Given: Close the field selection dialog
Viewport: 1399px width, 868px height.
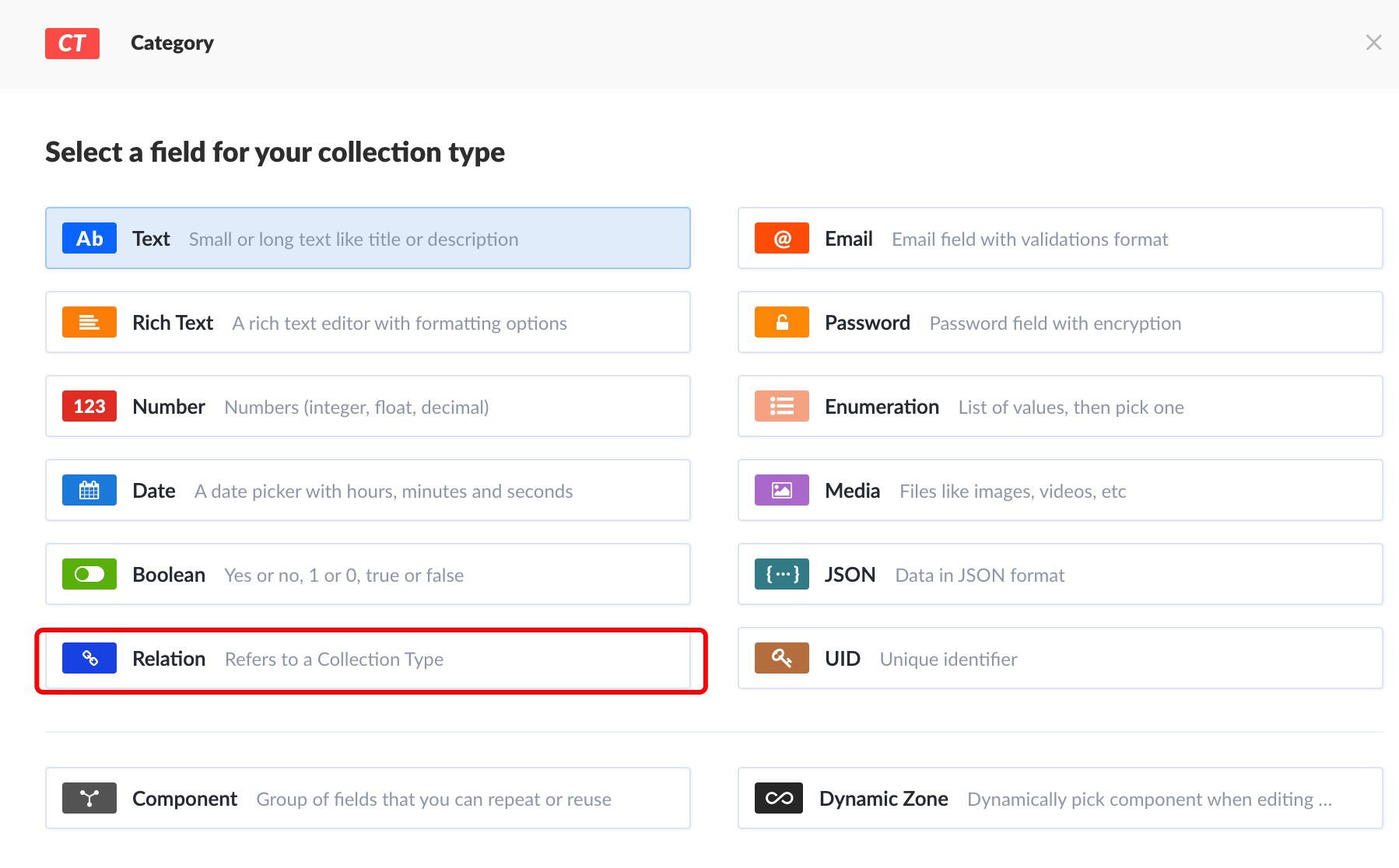Looking at the screenshot, I should coord(1374,43).
